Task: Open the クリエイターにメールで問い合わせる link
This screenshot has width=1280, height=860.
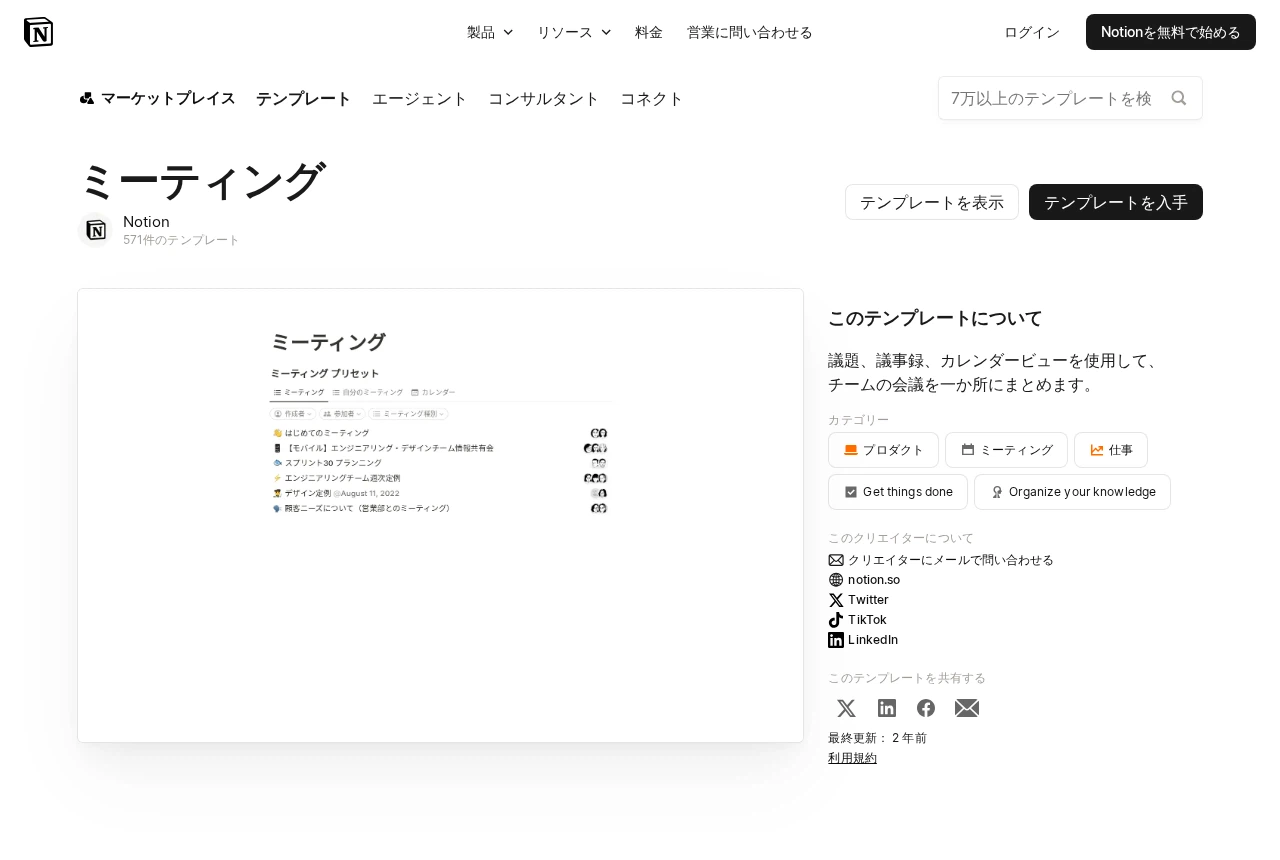Action: [951, 560]
